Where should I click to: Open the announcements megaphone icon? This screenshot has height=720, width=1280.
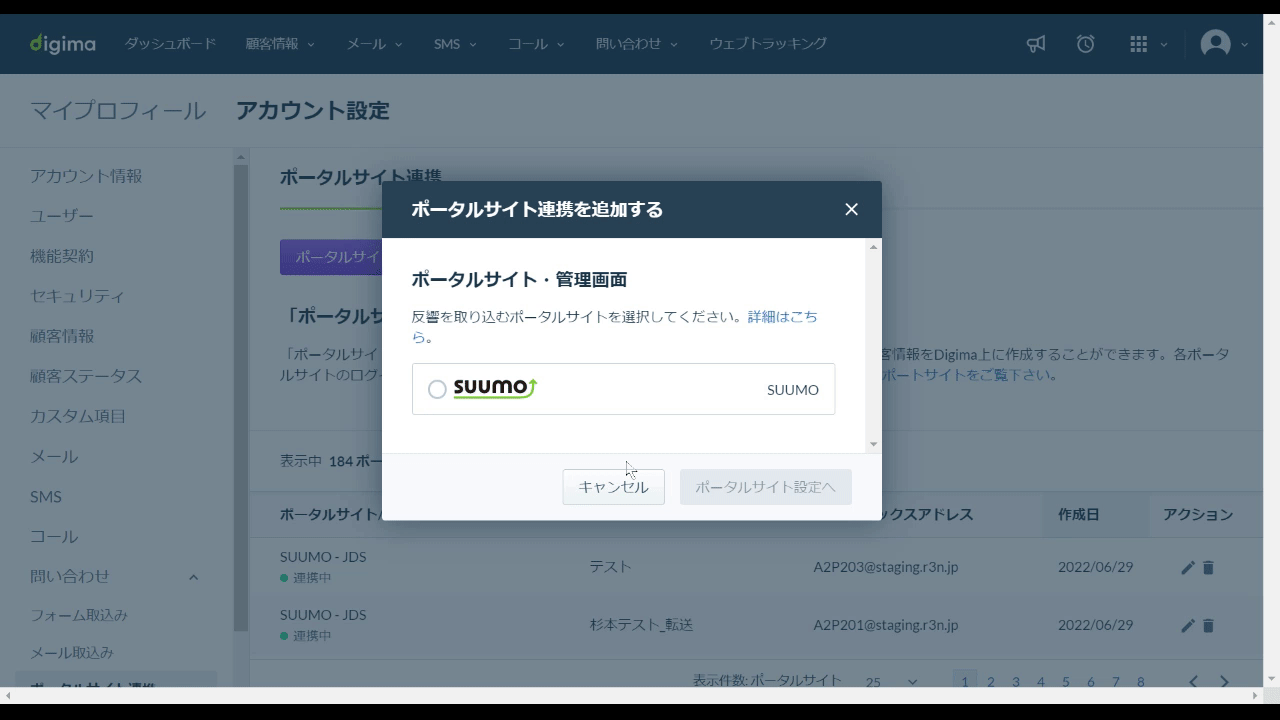1036,44
